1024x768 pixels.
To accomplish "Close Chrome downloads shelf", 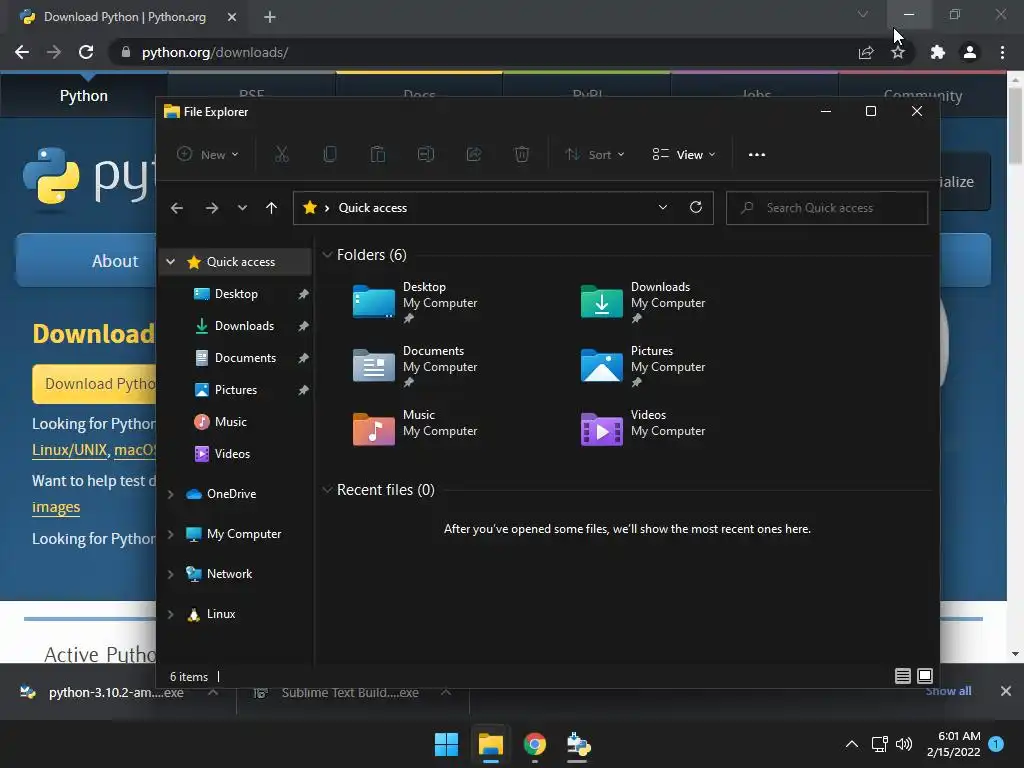I will coord(1006,691).
